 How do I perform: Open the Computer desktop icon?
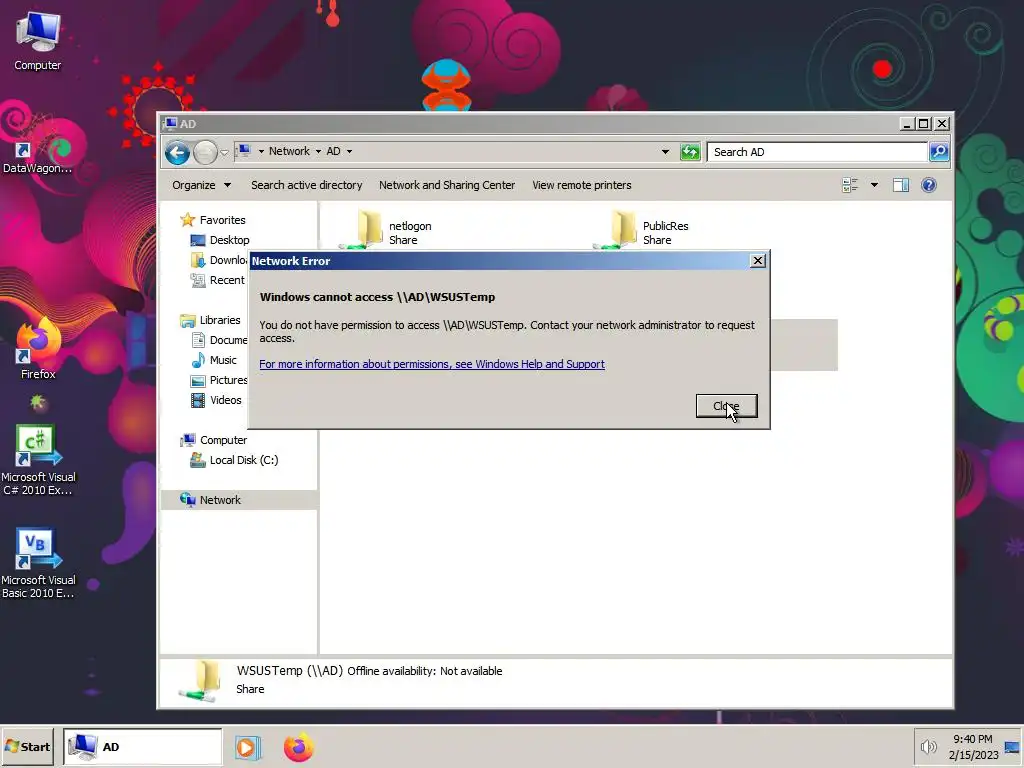pyautogui.click(x=38, y=42)
